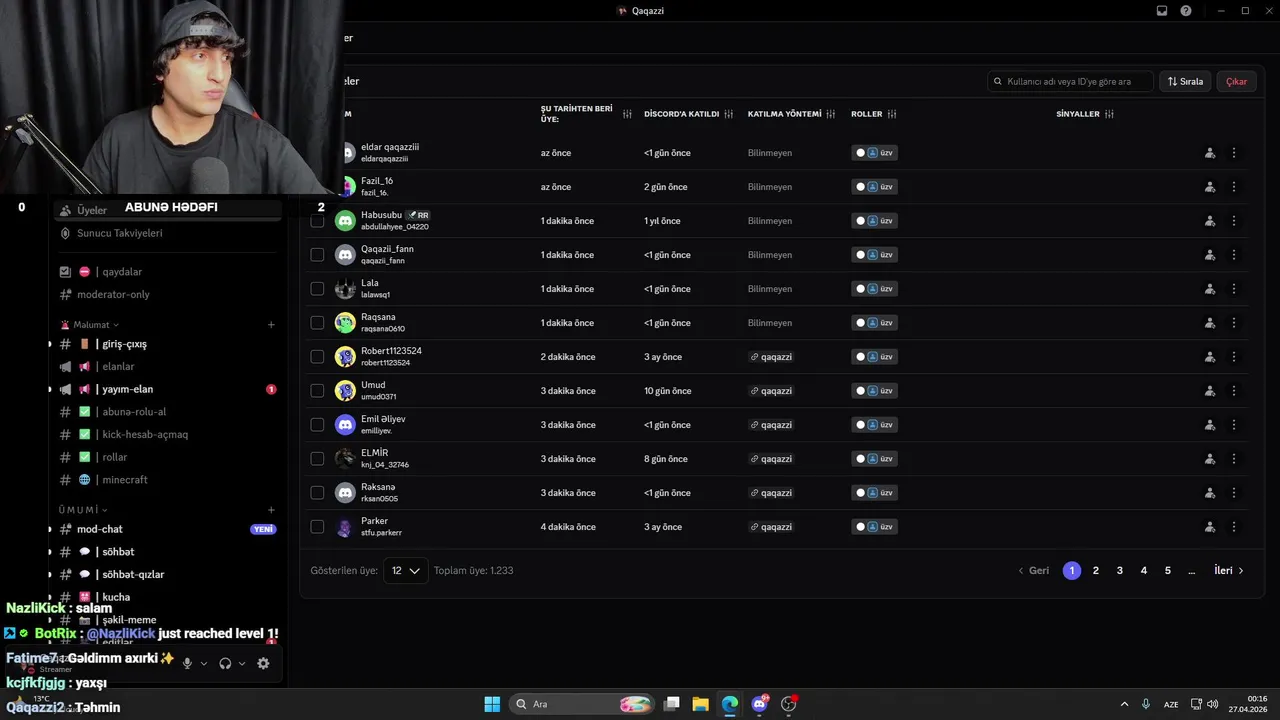Open the Discord help icon in title bar
The width and height of the screenshot is (1280, 720).
click(x=1186, y=11)
